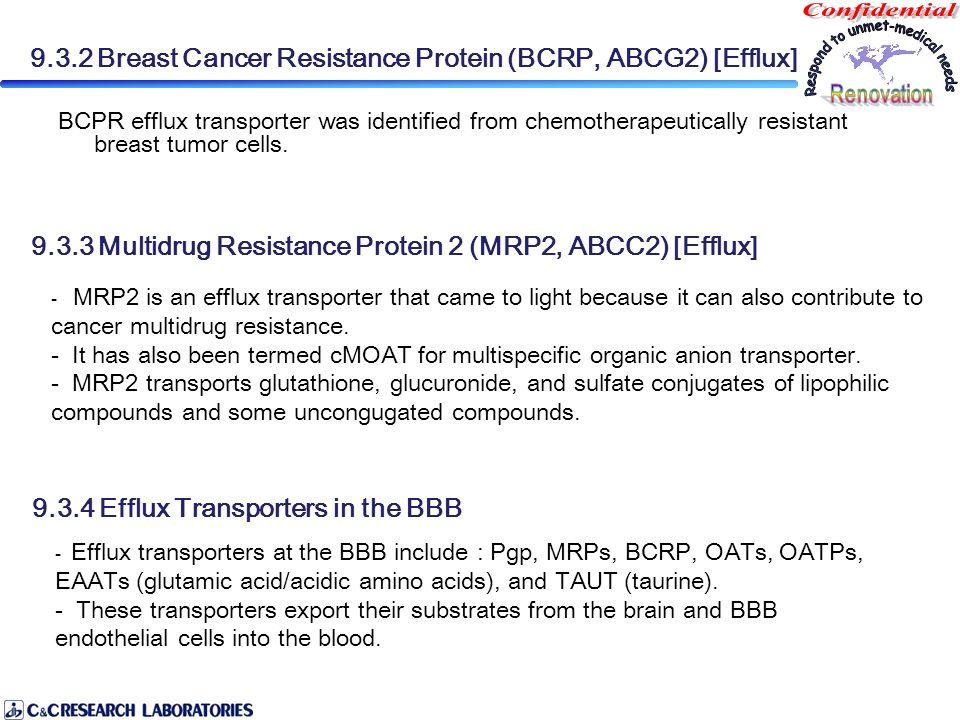960x720 pixels.
Task: Click '[Efflux]' tag in the 9.3.3 heading
Action: click(x=716, y=246)
